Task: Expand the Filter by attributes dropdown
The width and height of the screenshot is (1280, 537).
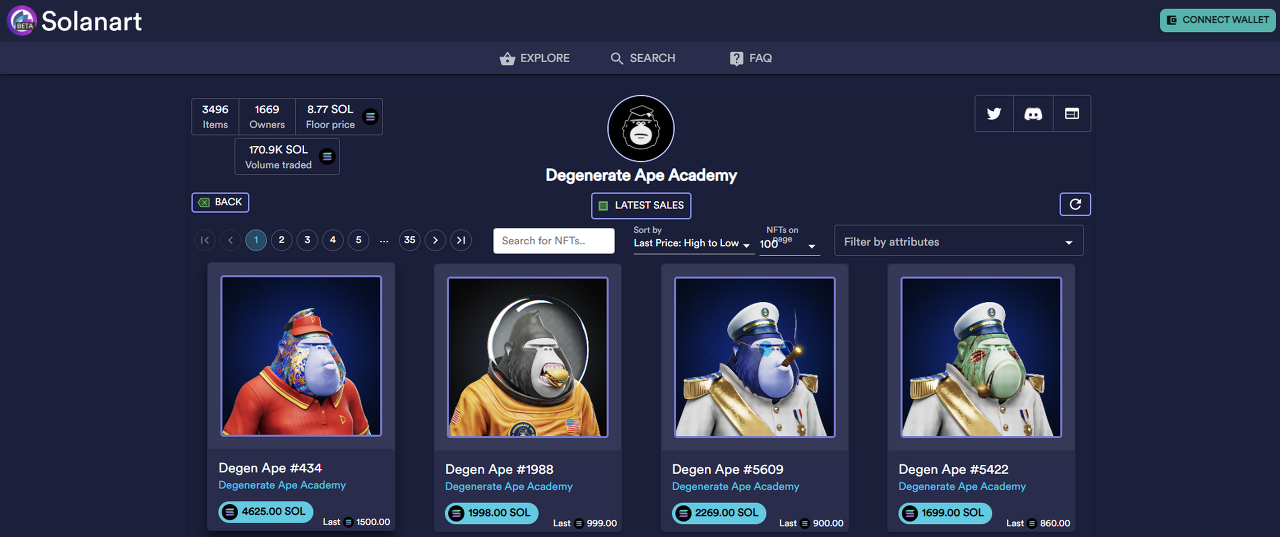Action: [x=958, y=241]
